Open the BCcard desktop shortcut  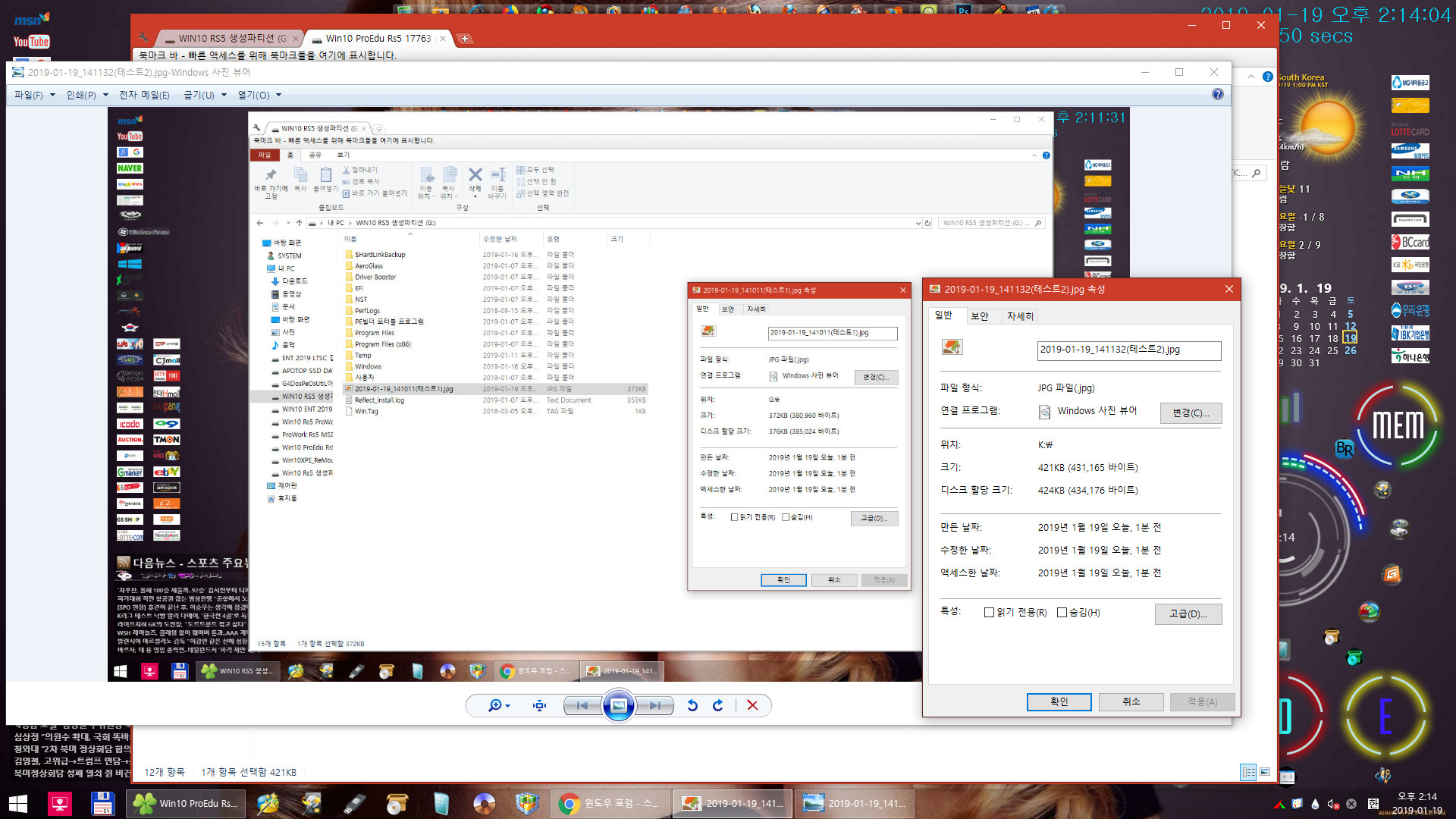1410,242
